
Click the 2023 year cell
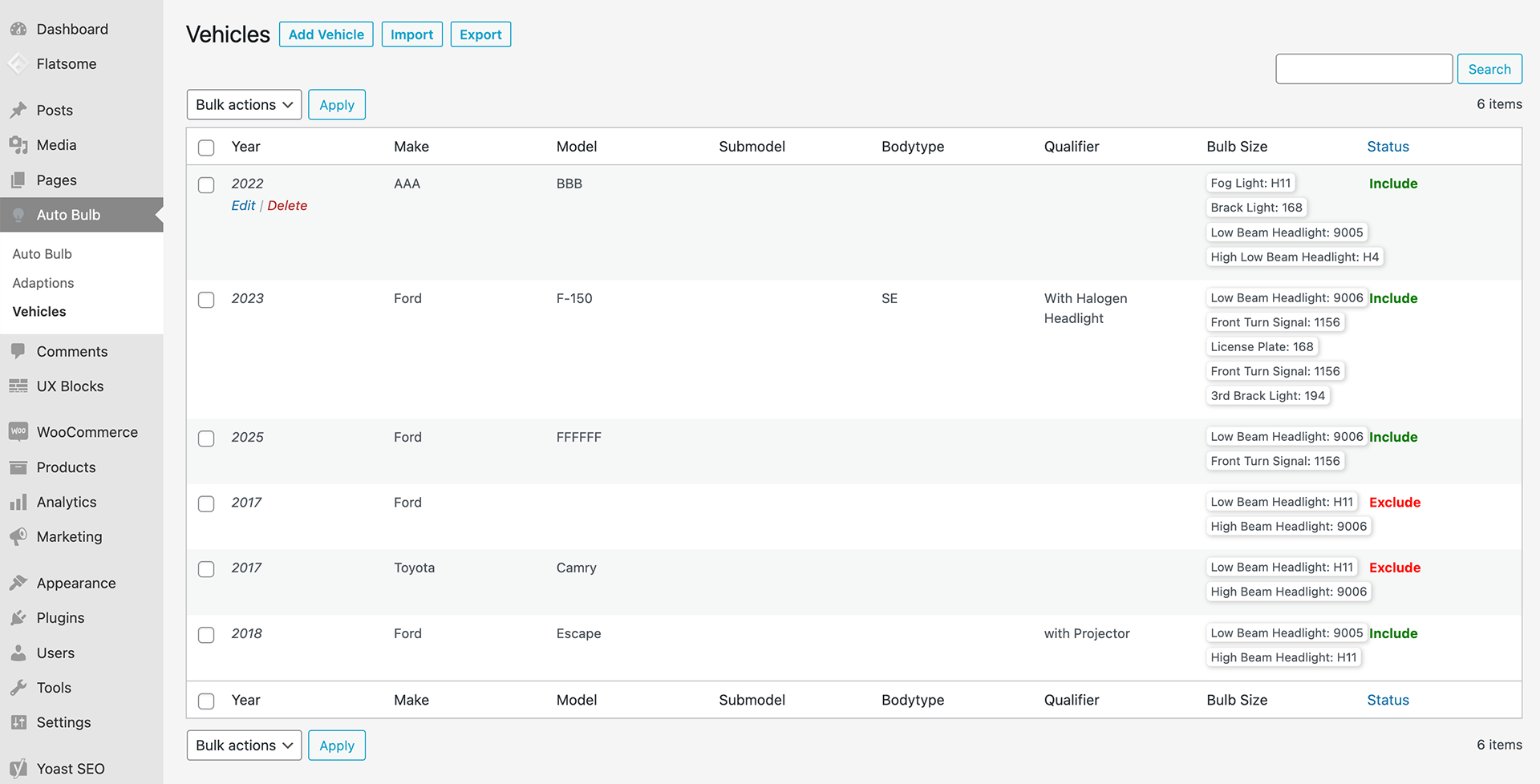247,298
